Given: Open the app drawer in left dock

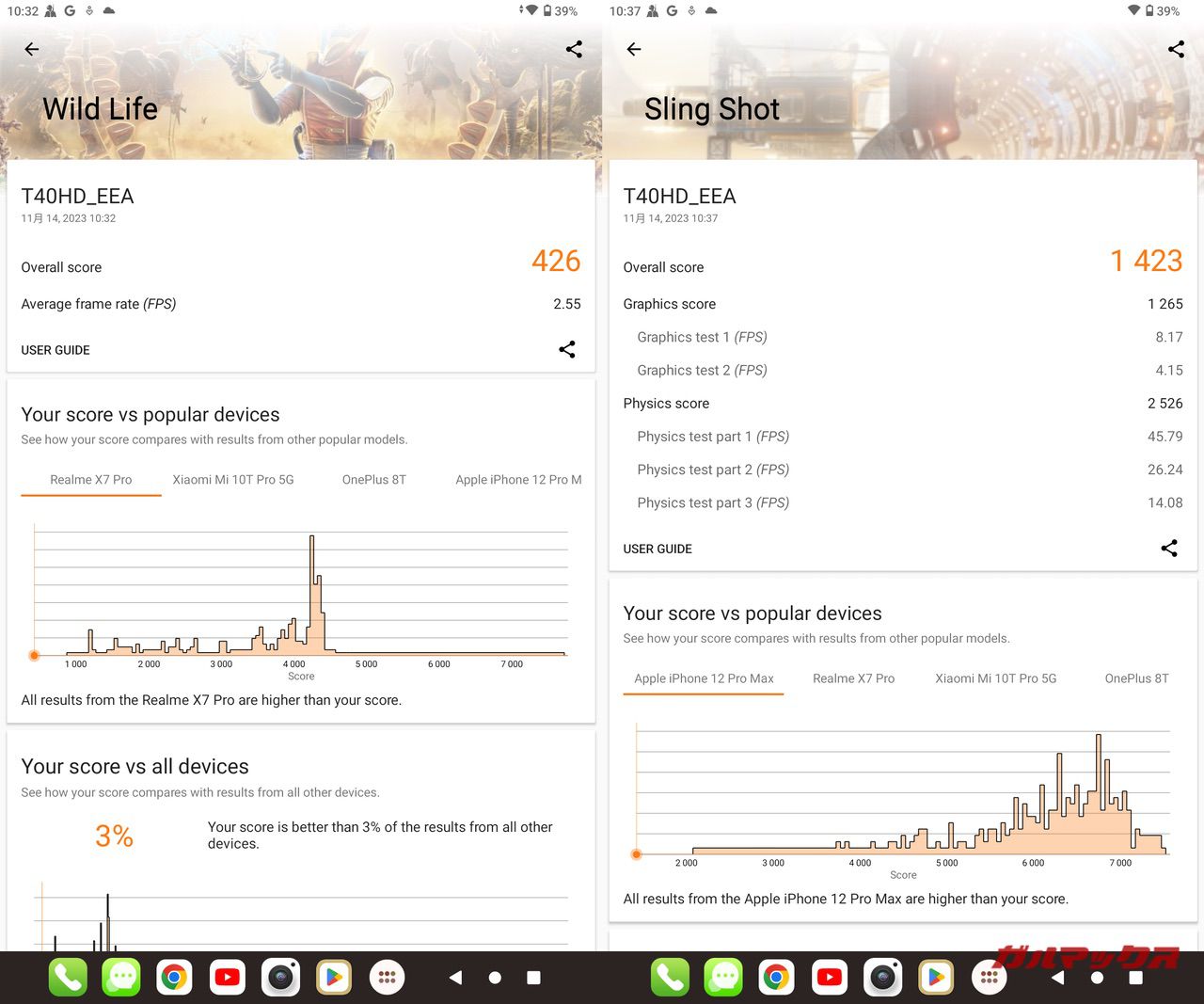Looking at the screenshot, I should click(388, 978).
